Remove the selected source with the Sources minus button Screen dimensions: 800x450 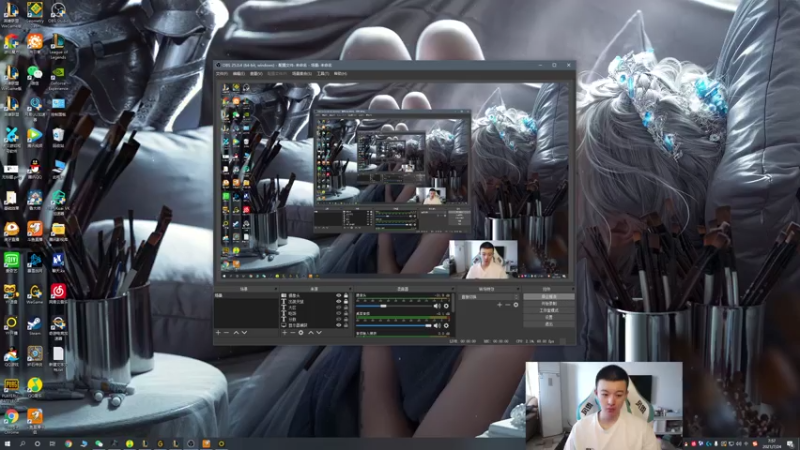click(x=292, y=333)
